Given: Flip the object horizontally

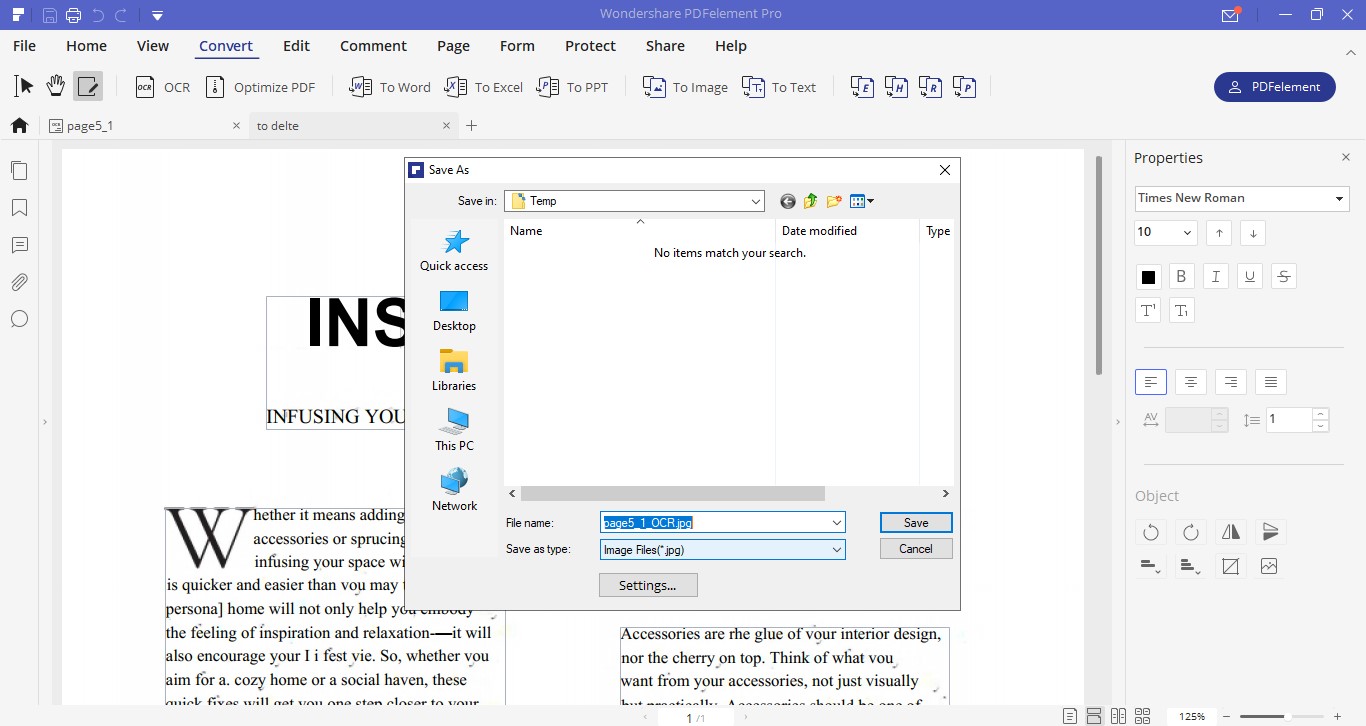Looking at the screenshot, I should 1230,531.
